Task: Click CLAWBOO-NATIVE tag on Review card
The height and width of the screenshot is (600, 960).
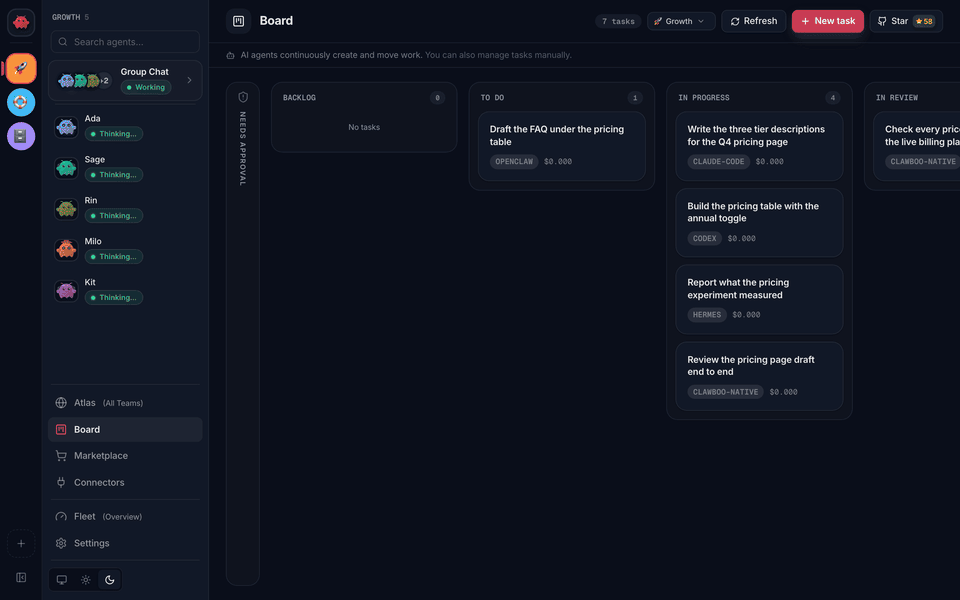Action: pyautogui.click(x=726, y=392)
